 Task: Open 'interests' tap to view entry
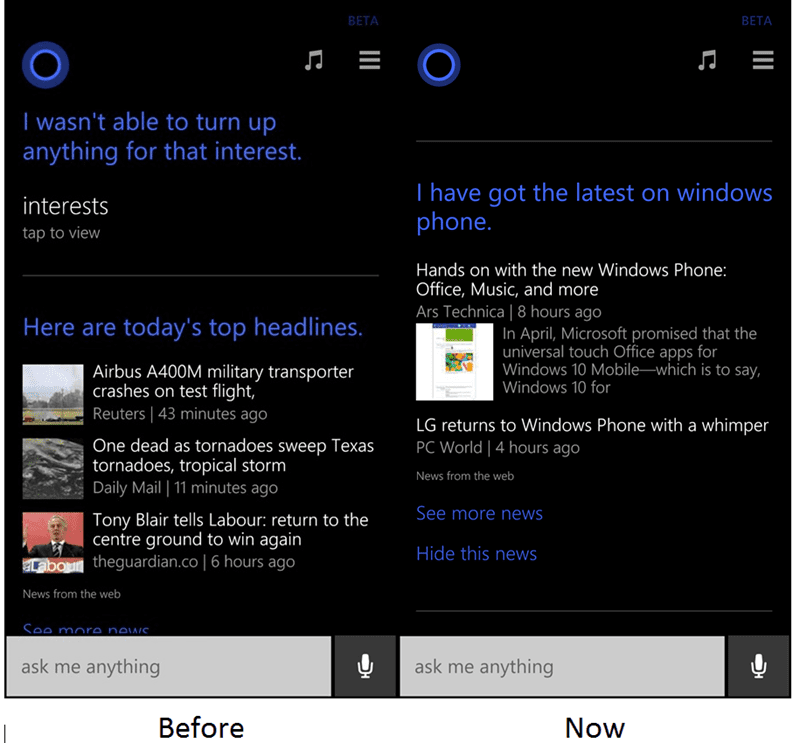click(66, 217)
